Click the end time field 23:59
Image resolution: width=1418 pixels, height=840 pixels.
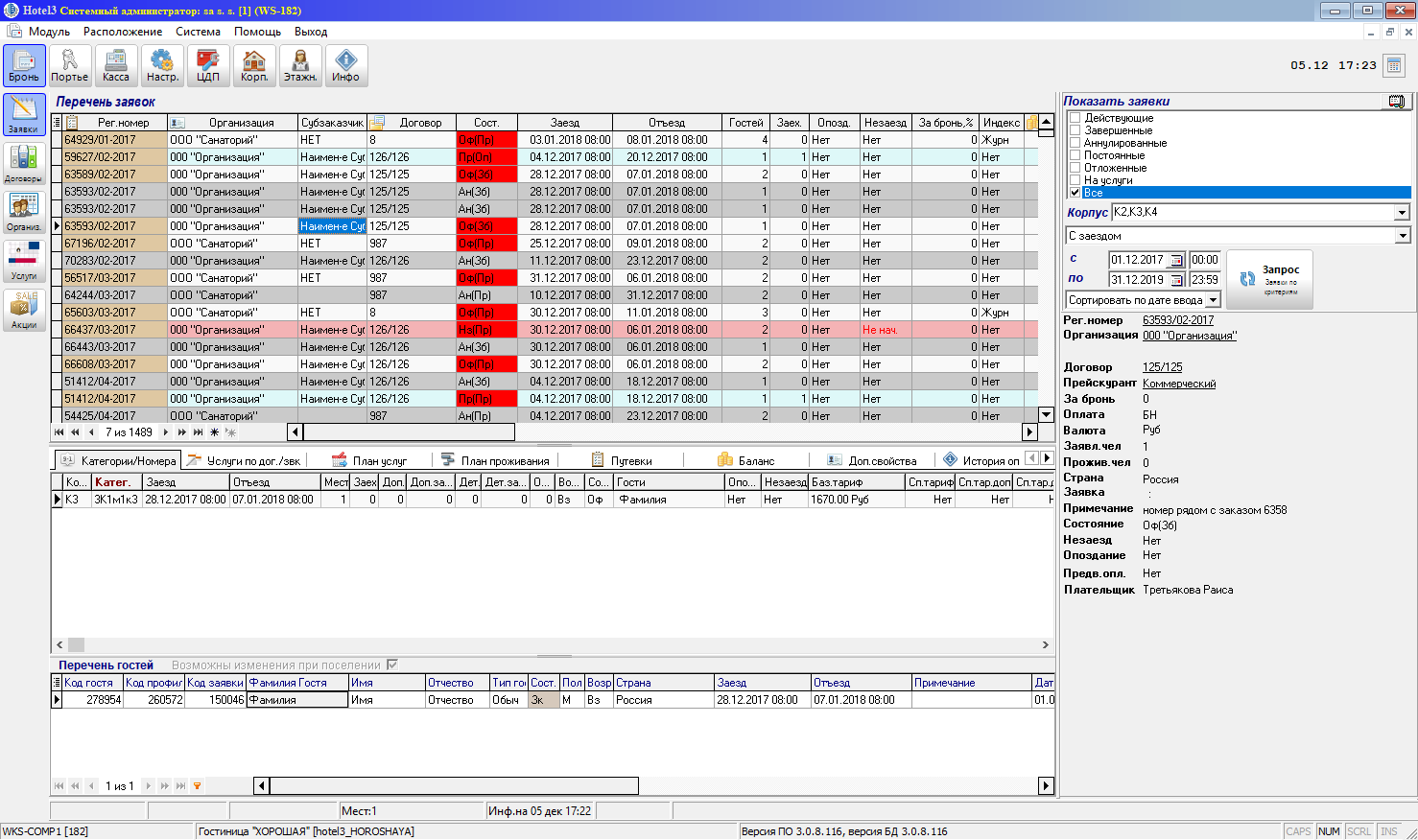coord(1204,280)
